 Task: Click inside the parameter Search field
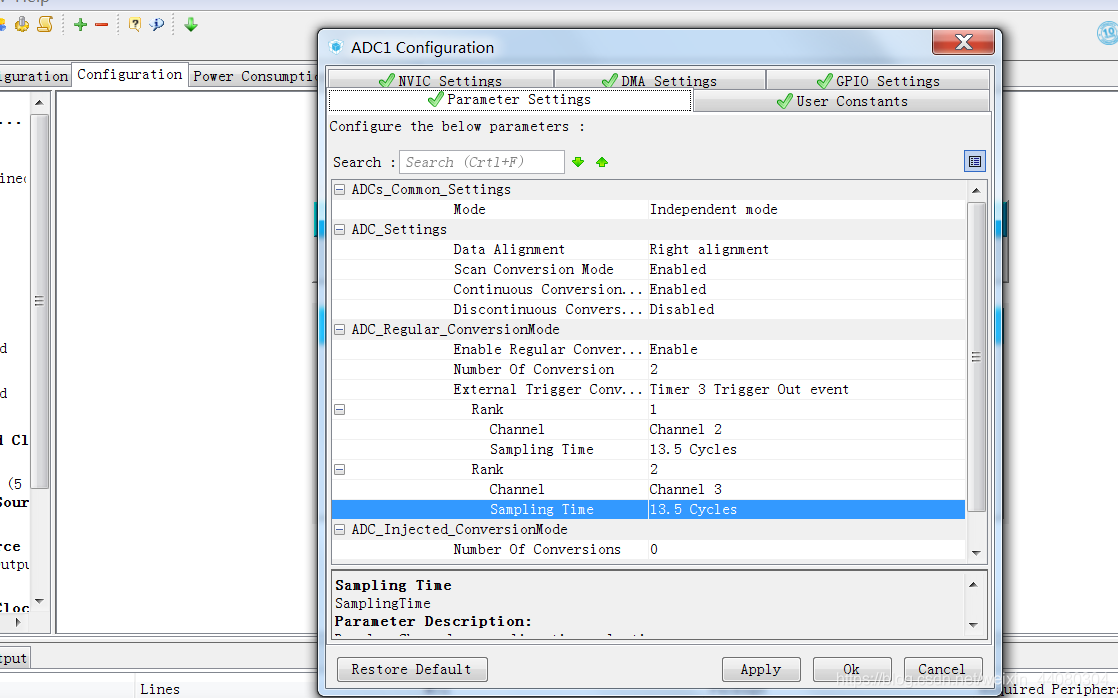(x=480, y=162)
